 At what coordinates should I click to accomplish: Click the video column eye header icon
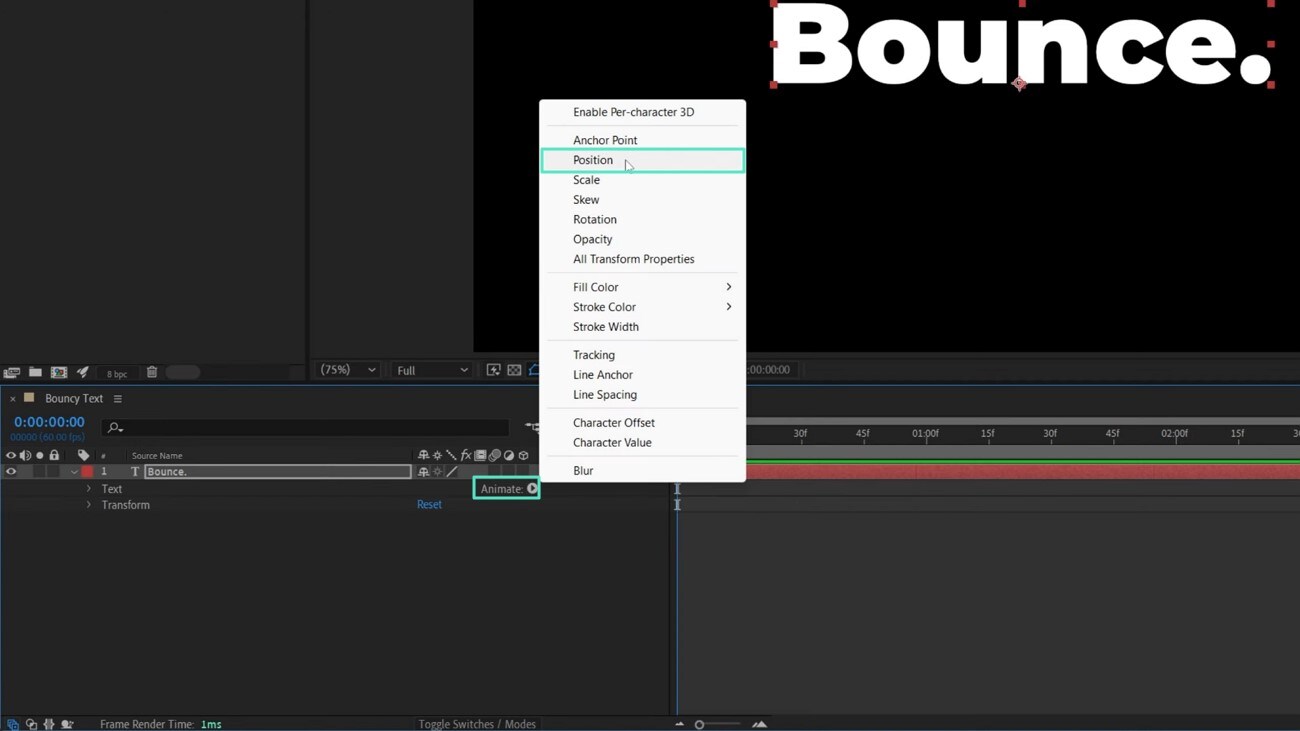(x=11, y=456)
